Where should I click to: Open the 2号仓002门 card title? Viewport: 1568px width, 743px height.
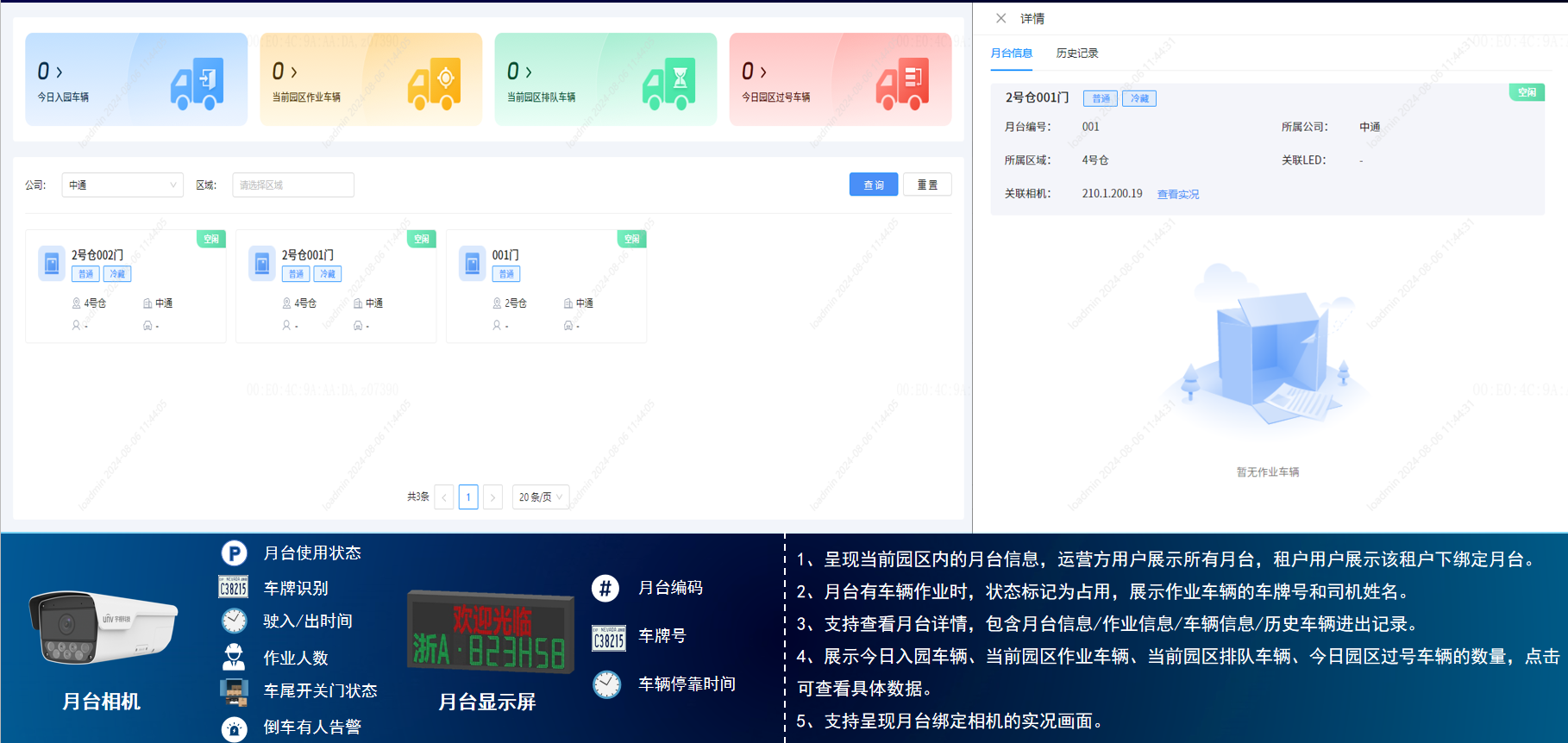97,255
